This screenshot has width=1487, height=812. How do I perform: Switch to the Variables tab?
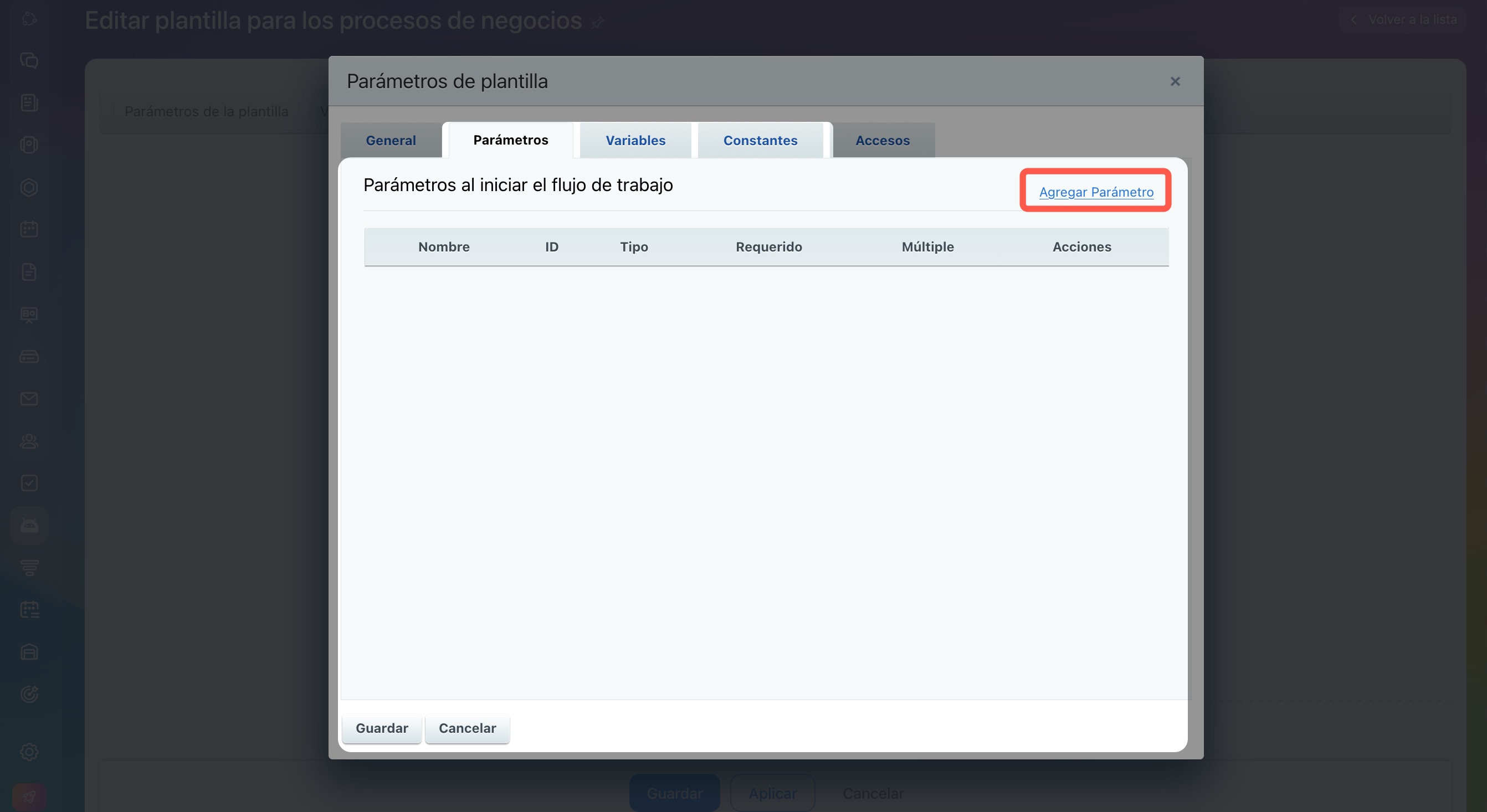tap(635, 140)
